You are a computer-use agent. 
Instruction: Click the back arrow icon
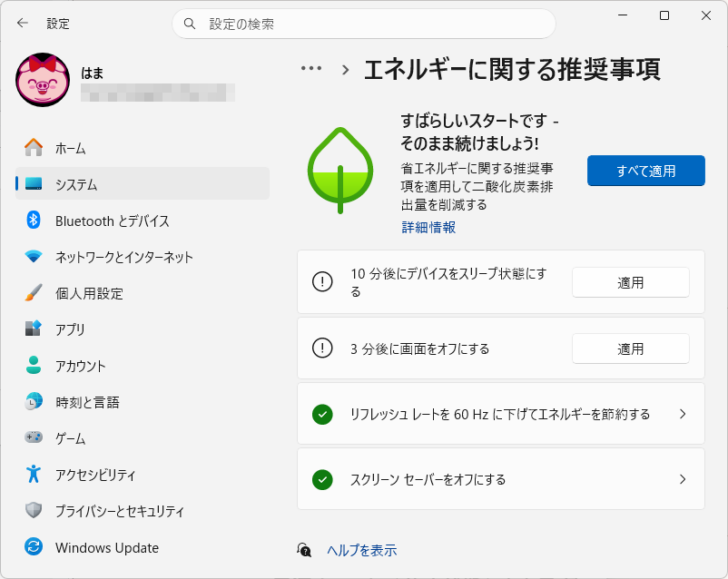[x=22, y=23]
